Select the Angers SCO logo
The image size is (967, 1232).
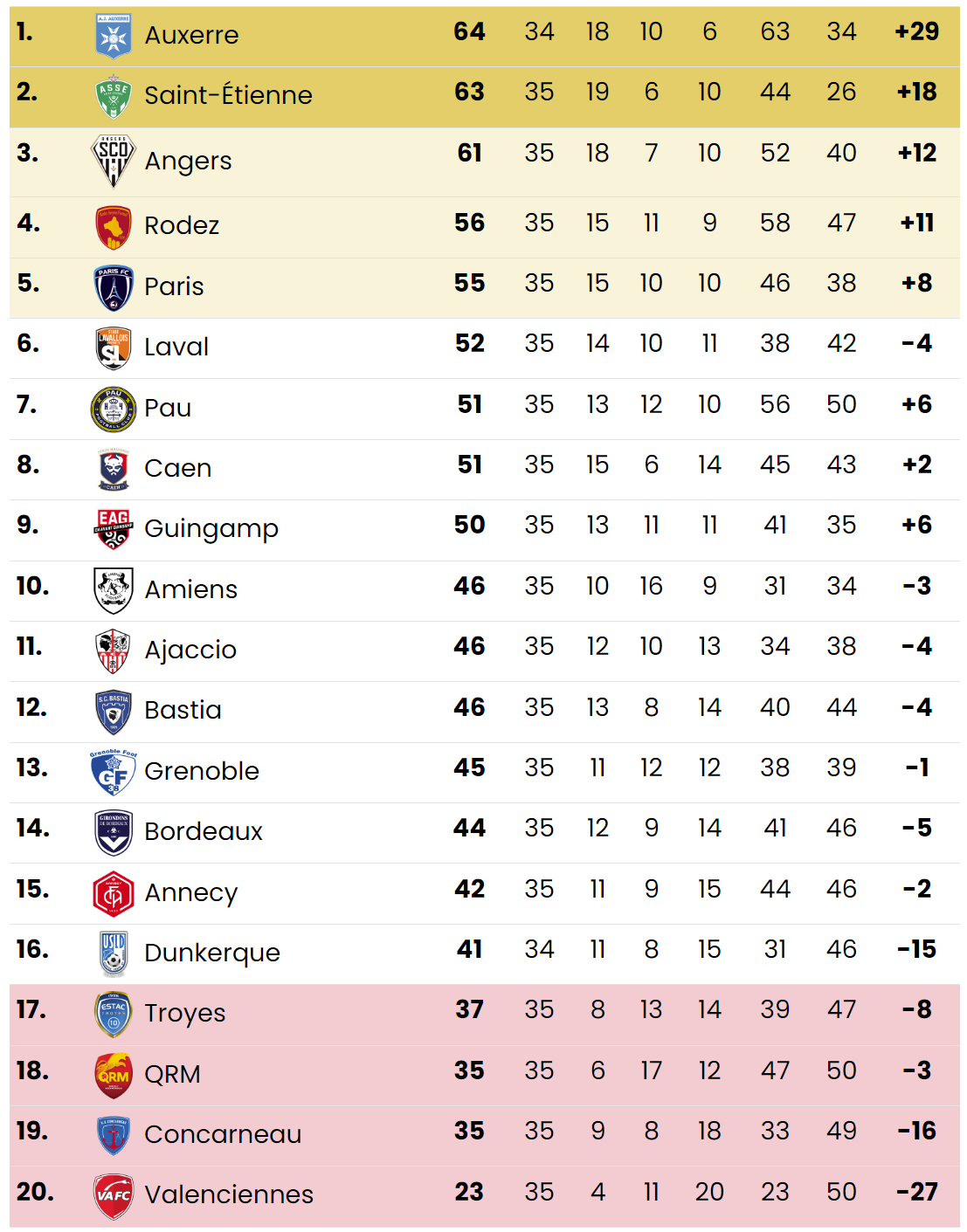tap(114, 161)
